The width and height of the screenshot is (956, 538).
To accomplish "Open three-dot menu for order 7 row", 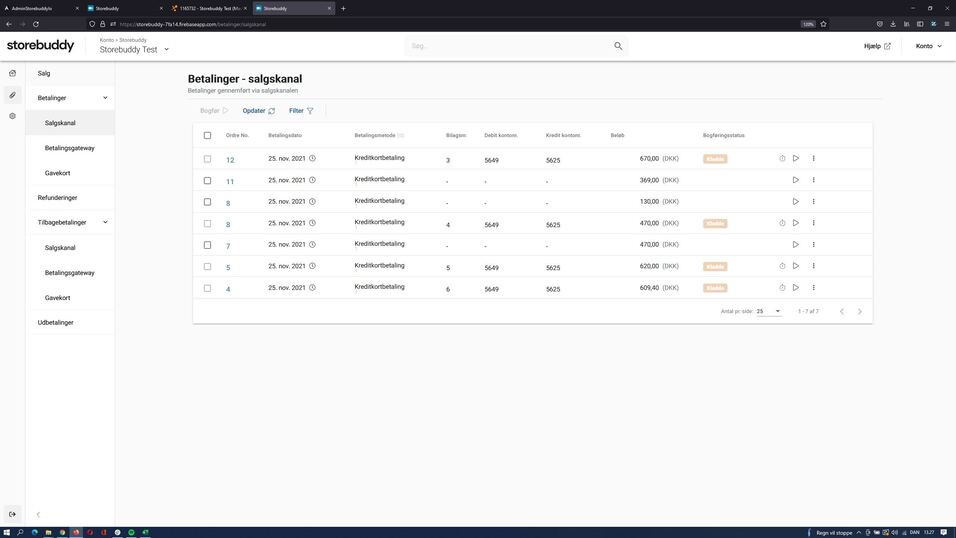I will (x=813, y=245).
